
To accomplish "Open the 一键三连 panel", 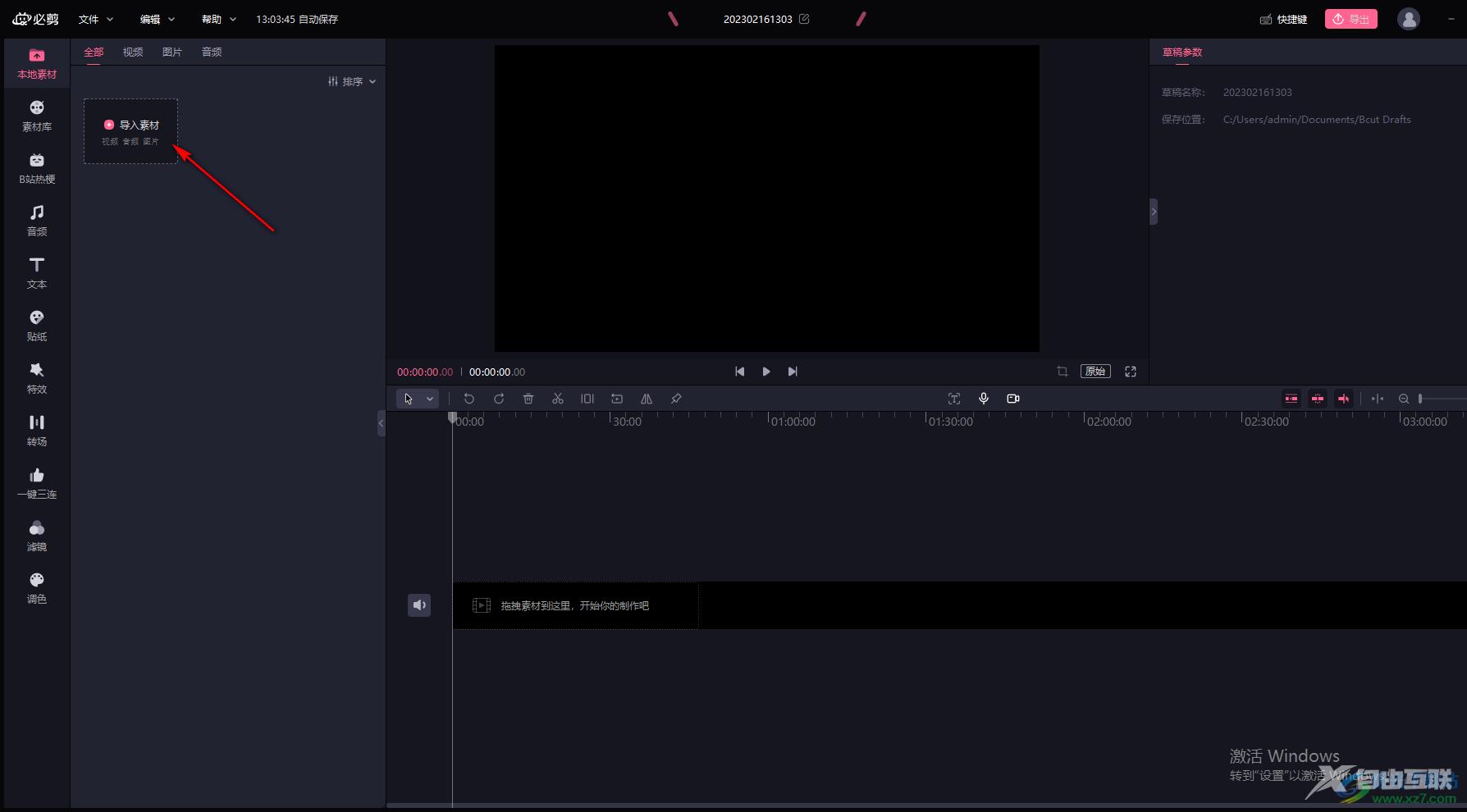I will click(37, 484).
